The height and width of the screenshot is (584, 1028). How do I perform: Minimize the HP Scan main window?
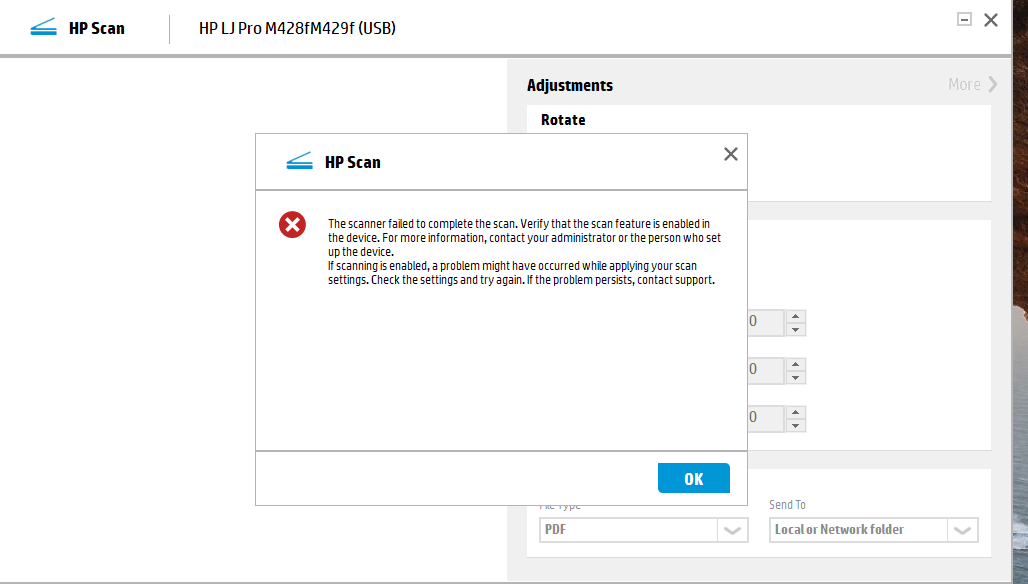964,19
